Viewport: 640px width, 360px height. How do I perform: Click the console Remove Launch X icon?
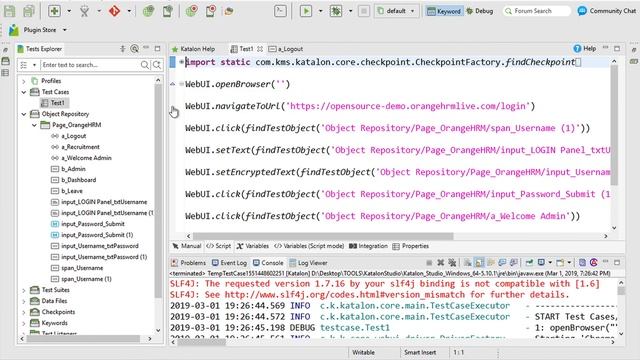pos(440,262)
